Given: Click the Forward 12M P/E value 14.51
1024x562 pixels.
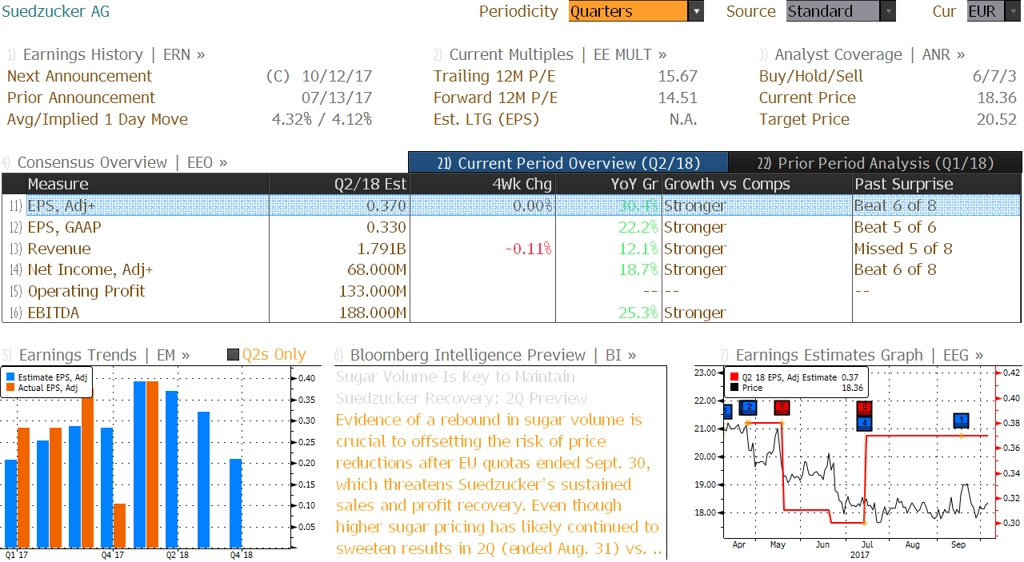Looking at the screenshot, I should click(x=677, y=98).
